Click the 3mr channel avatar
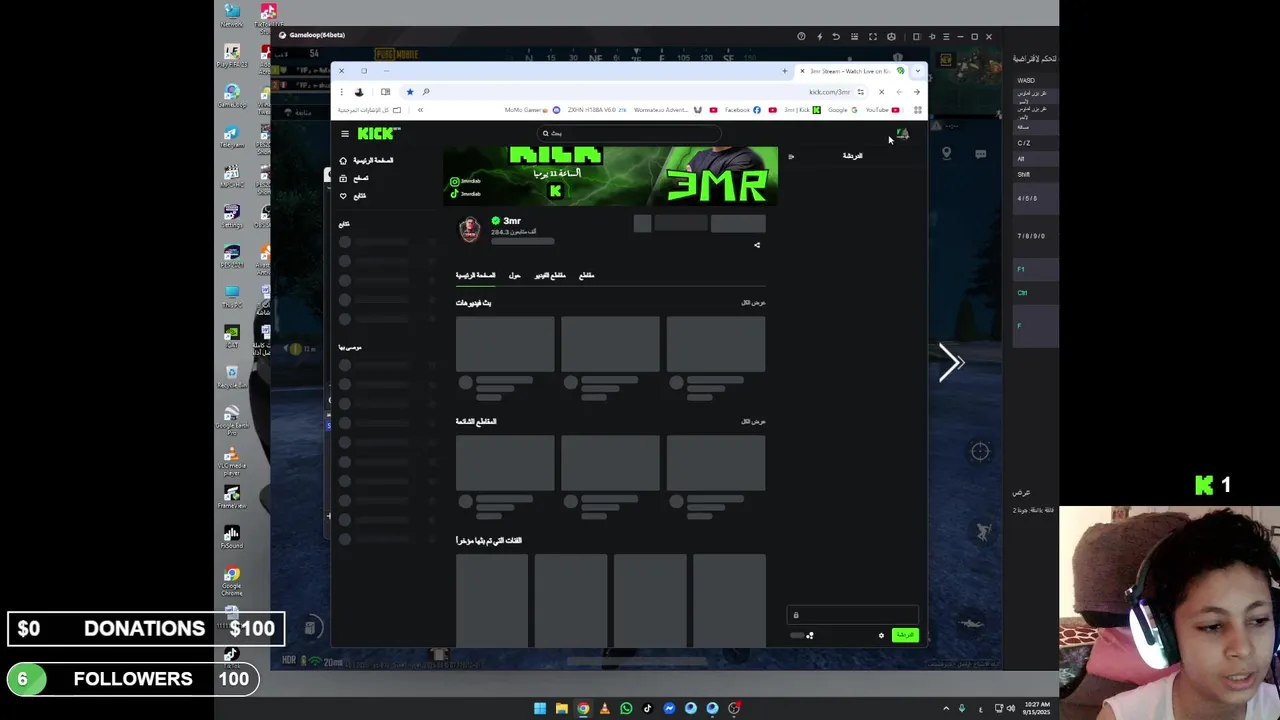Image resolution: width=1280 pixels, height=720 pixels. click(469, 229)
